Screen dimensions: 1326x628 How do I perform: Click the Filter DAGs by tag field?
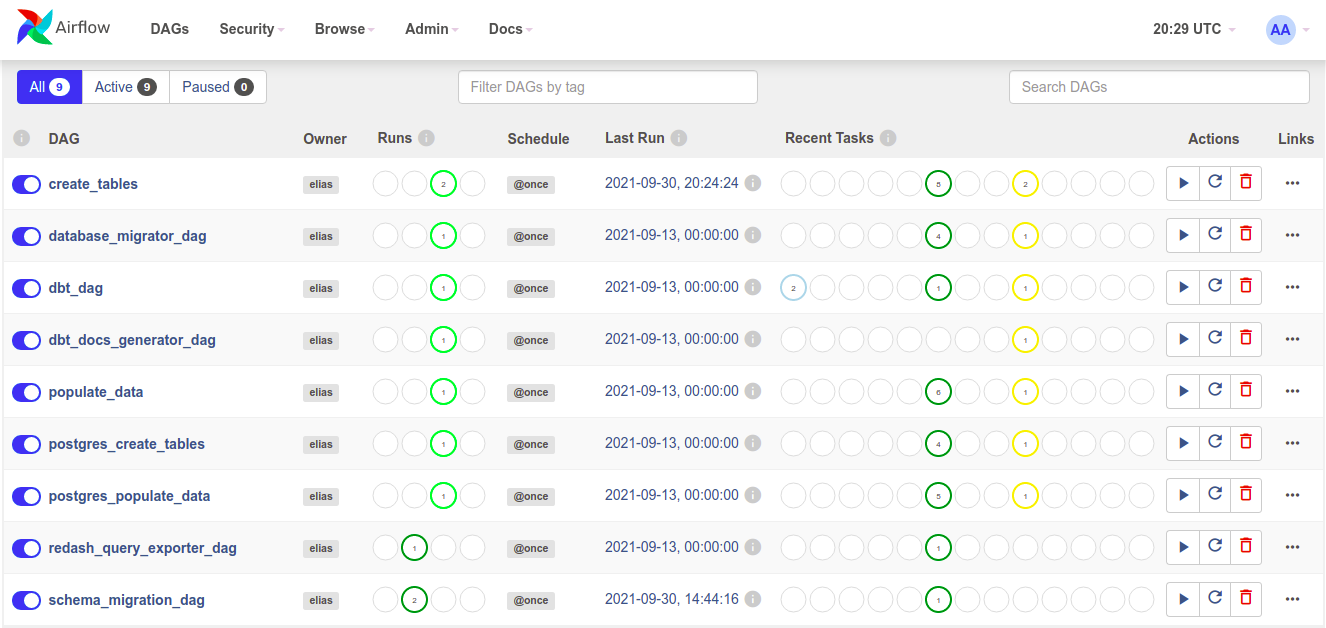coord(608,87)
